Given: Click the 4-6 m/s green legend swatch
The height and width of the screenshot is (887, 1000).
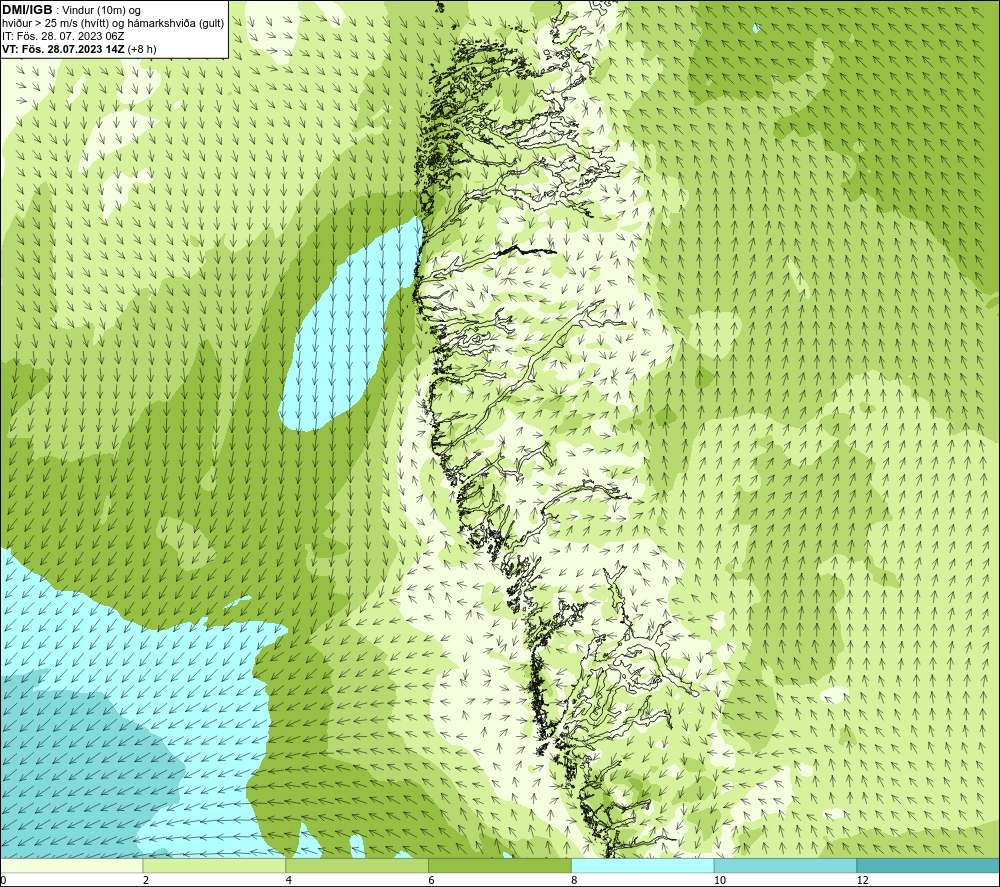Looking at the screenshot, I should [357, 865].
